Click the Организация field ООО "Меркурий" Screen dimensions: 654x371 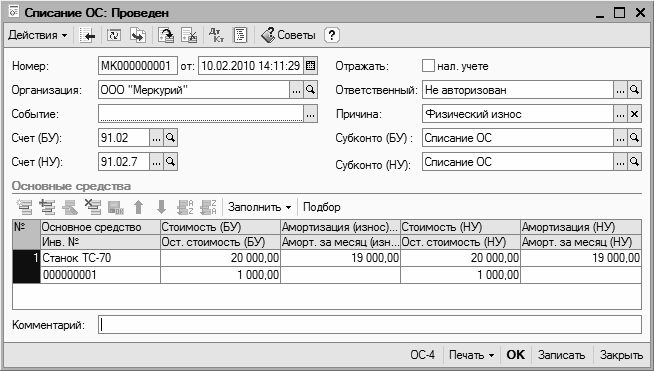pyautogui.click(x=194, y=90)
